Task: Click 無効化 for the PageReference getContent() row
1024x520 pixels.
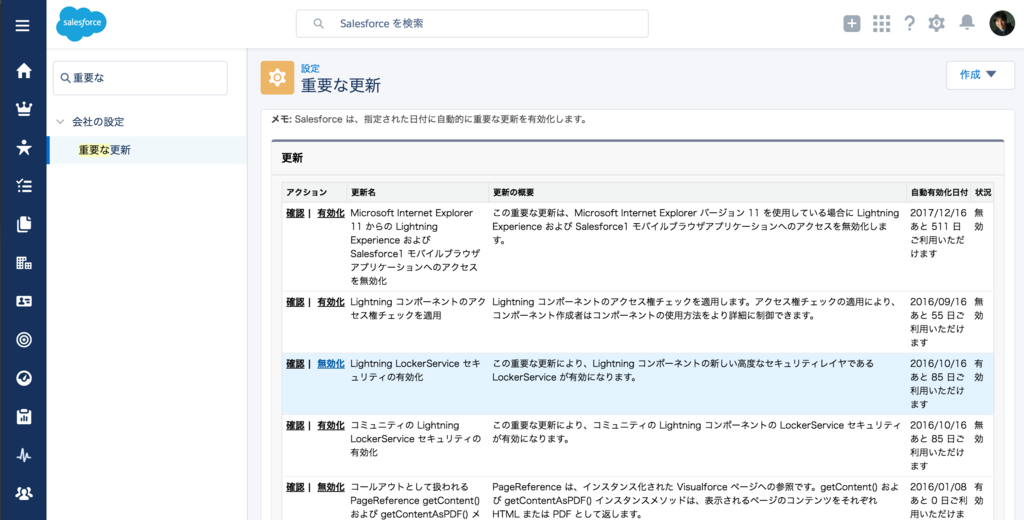Action: 330,487
